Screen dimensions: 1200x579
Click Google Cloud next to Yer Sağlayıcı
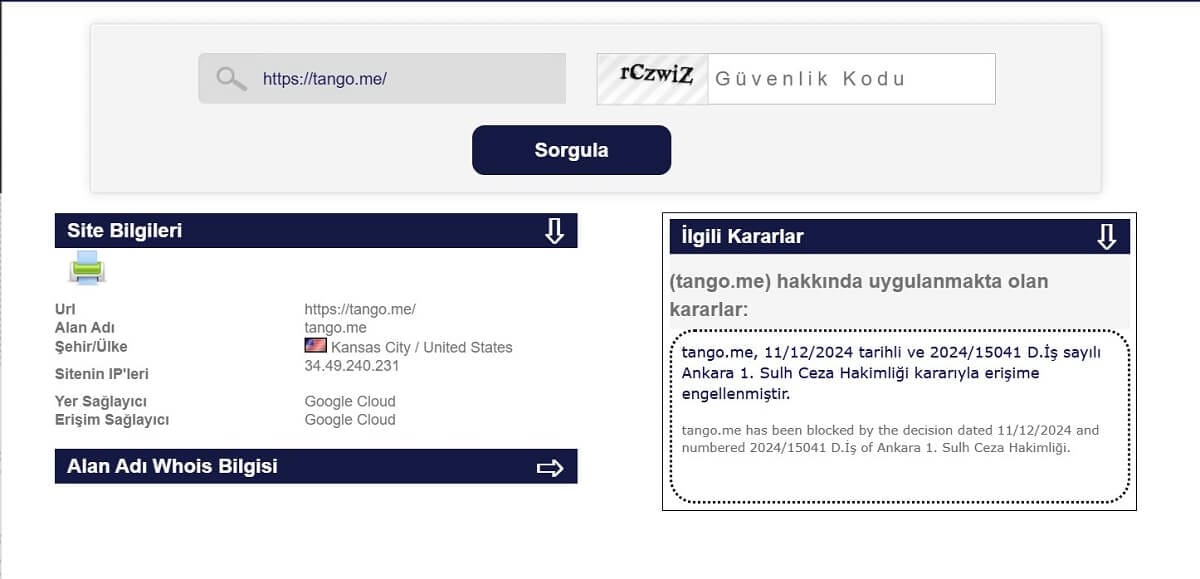point(349,401)
